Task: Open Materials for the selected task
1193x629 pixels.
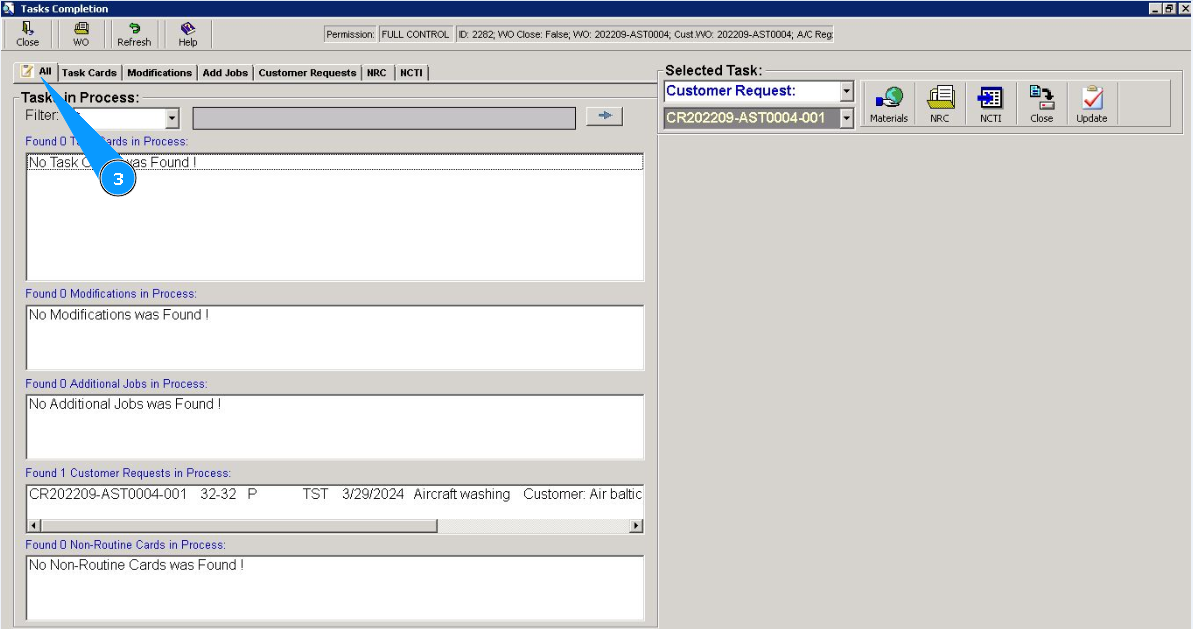Action: (889, 103)
